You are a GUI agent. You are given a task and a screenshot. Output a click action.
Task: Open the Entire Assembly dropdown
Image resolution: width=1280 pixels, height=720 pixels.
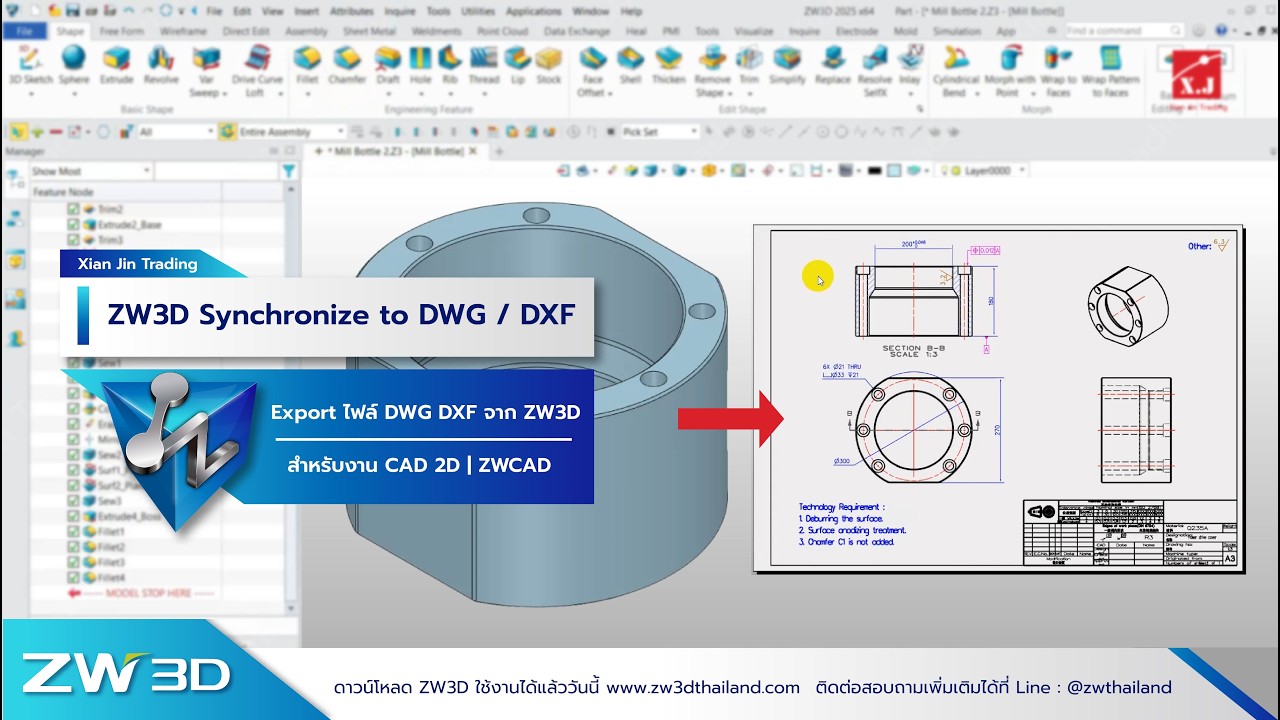(291, 131)
